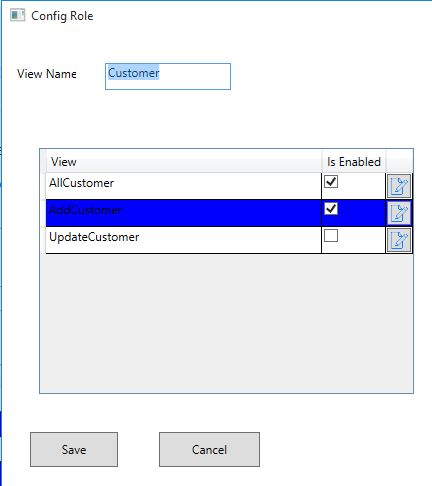Click the View Name input field
Image resolution: width=432 pixels, height=486 pixels.
(168, 76)
